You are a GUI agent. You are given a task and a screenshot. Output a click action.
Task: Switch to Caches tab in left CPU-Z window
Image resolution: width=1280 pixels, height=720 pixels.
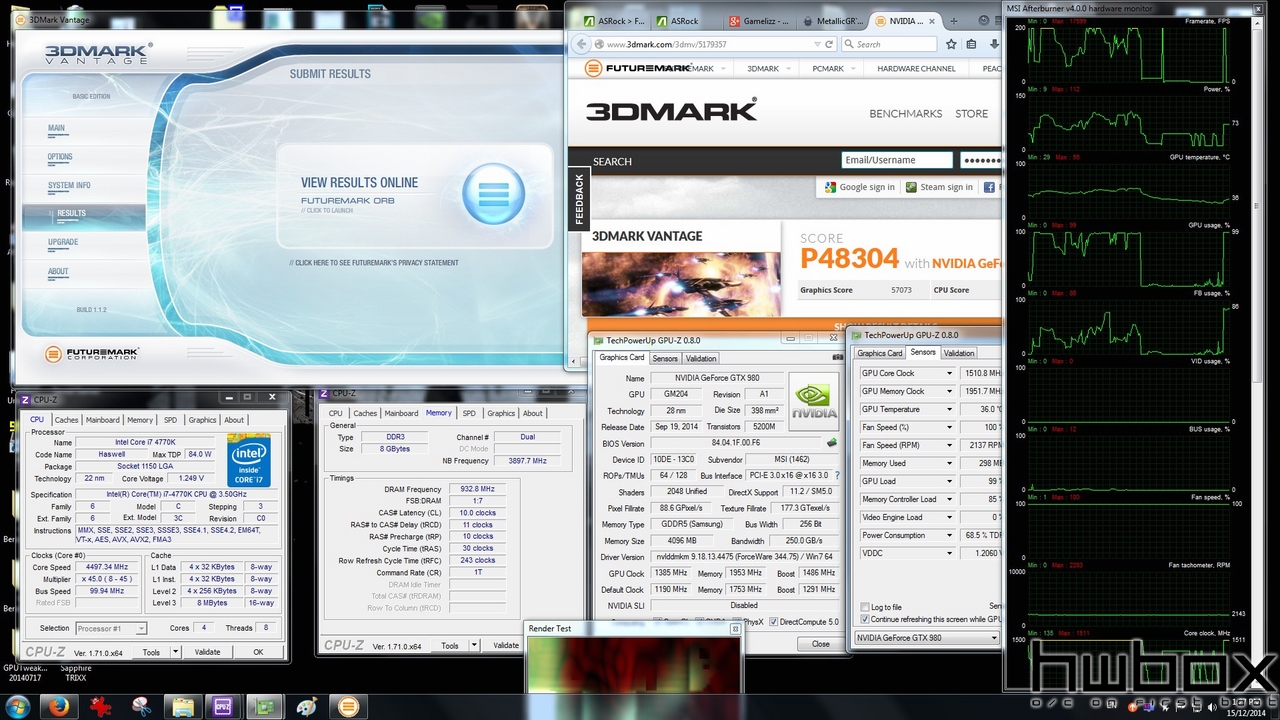click(x=67, y=420)
